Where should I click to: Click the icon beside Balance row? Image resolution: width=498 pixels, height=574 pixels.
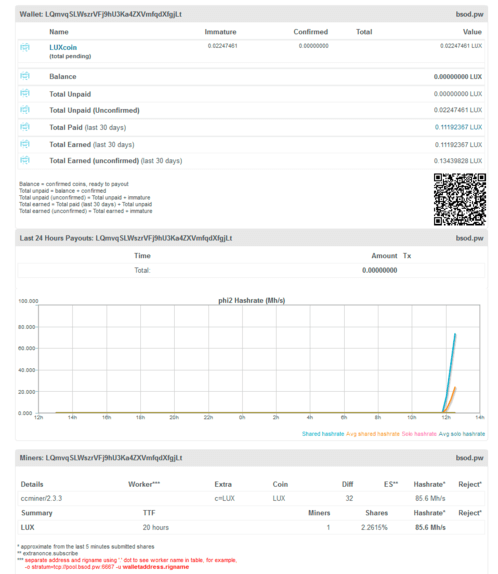coord(25,76)
